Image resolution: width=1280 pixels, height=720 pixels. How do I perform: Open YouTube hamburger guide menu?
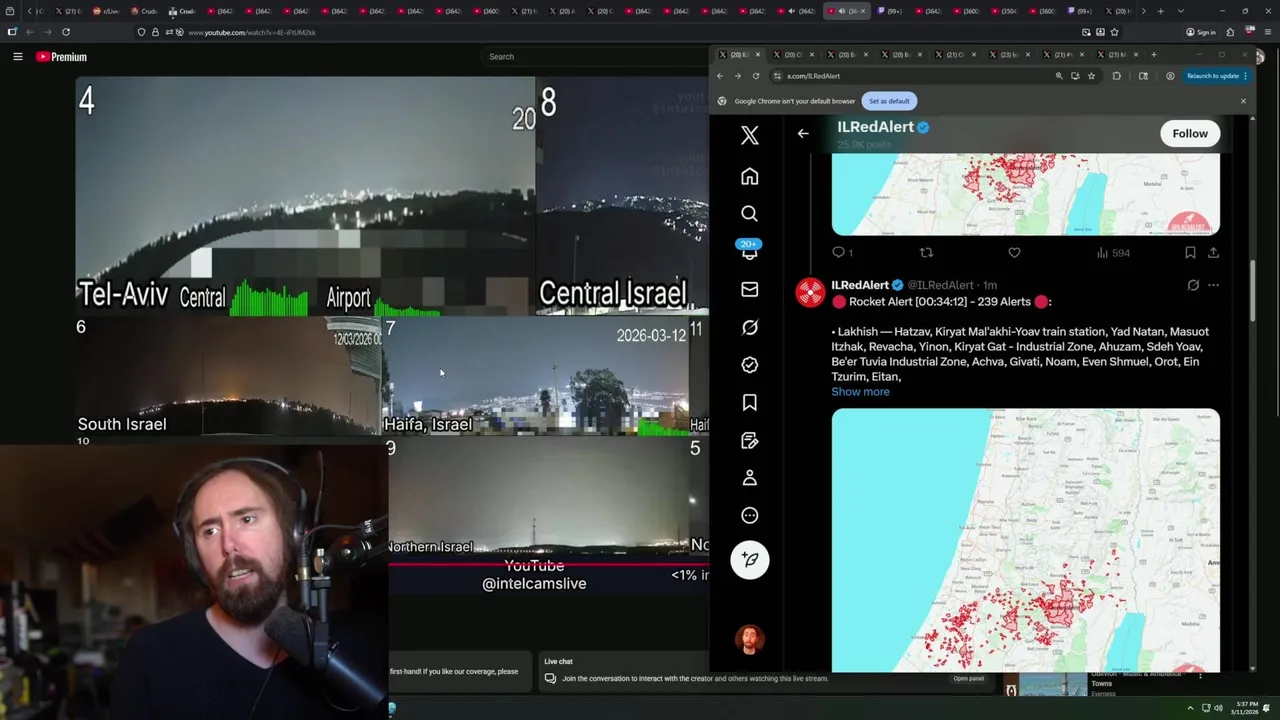point(17,57)
